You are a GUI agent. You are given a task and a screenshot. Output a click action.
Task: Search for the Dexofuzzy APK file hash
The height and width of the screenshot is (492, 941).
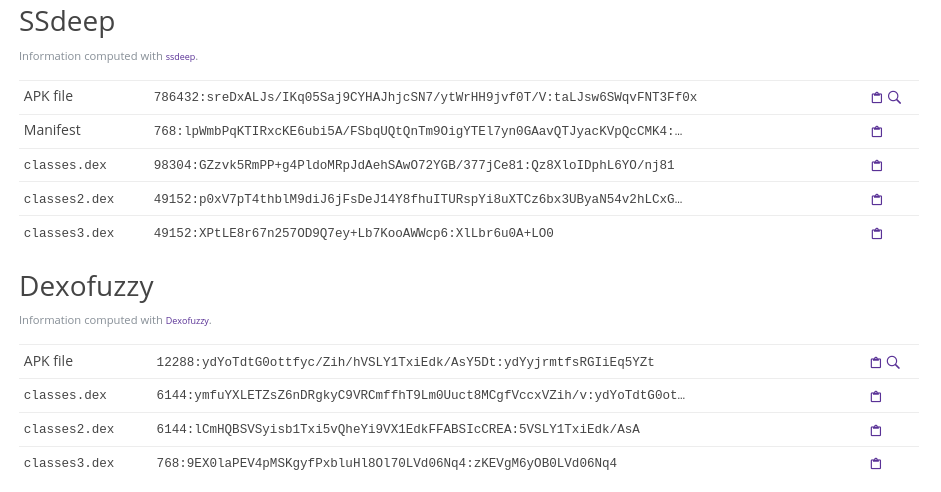point(894,363)
